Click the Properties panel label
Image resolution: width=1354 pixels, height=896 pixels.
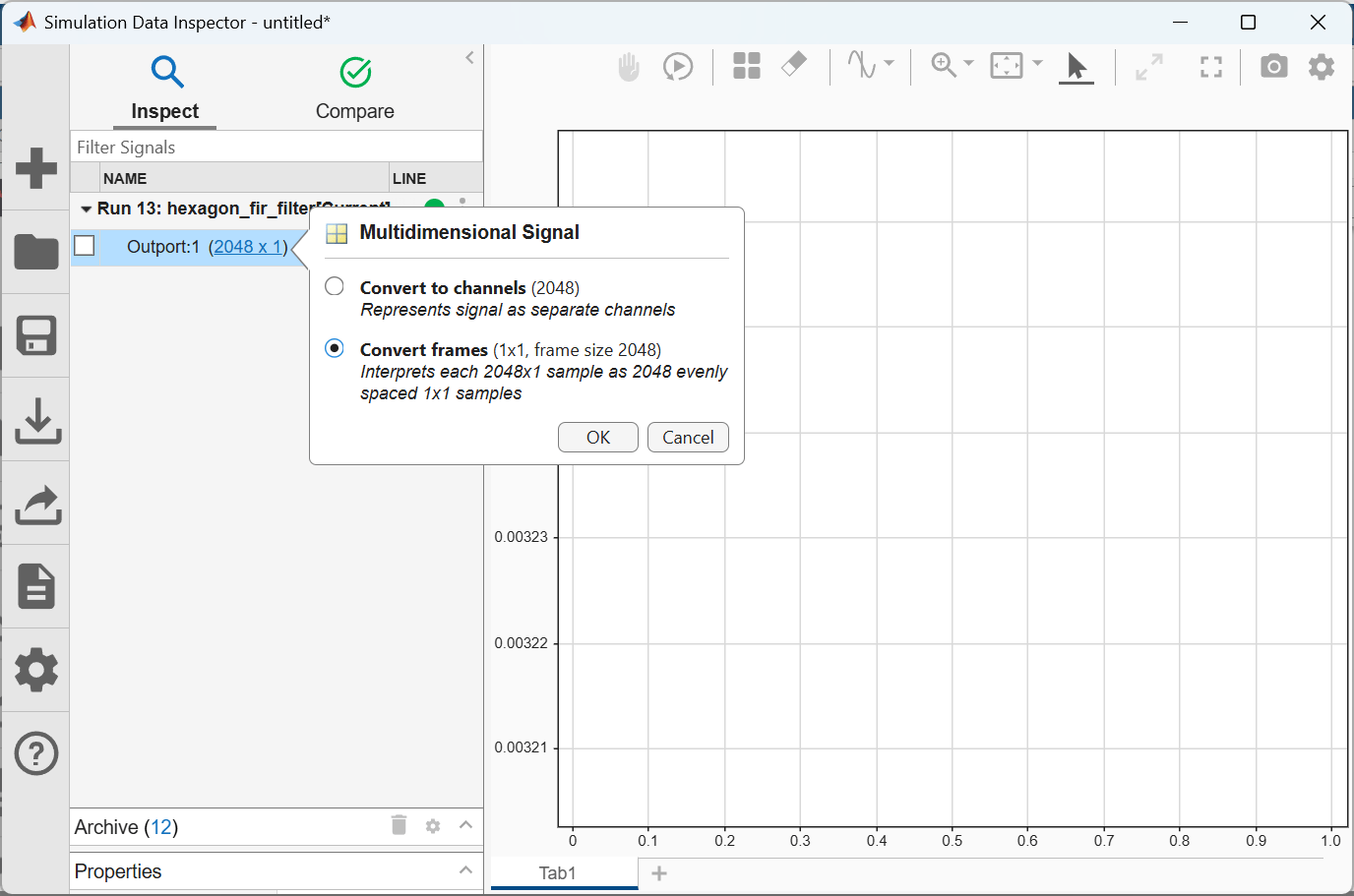pos(118,871)
